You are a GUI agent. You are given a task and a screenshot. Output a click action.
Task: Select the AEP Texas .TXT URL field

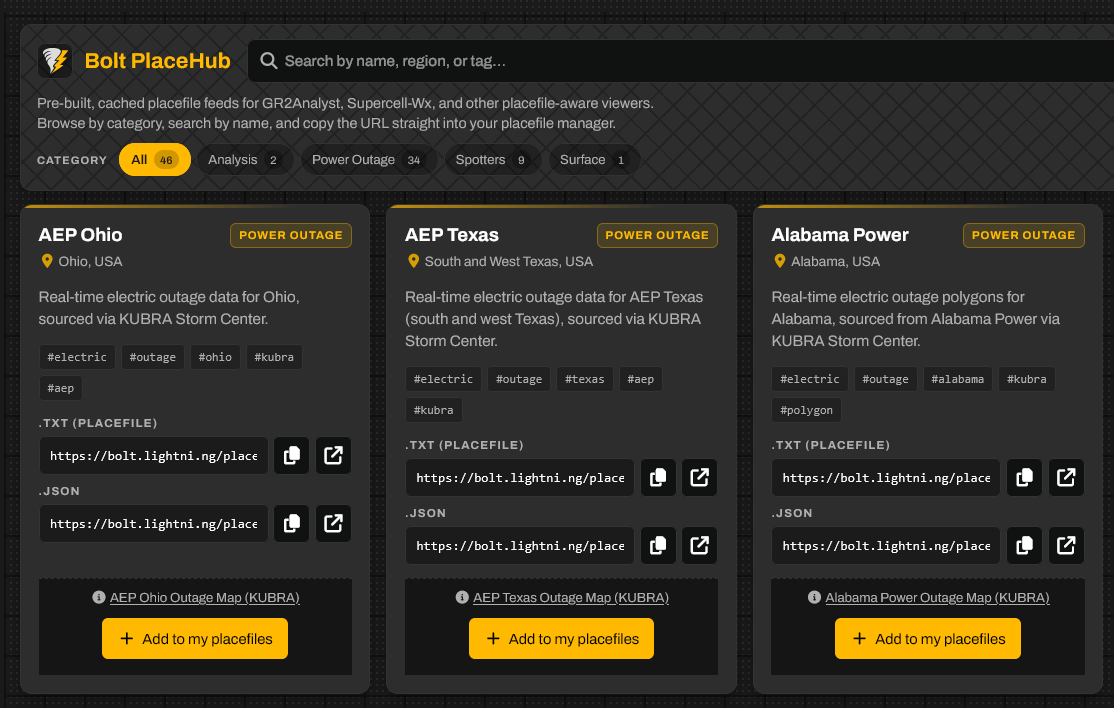(x=520, y=477)
